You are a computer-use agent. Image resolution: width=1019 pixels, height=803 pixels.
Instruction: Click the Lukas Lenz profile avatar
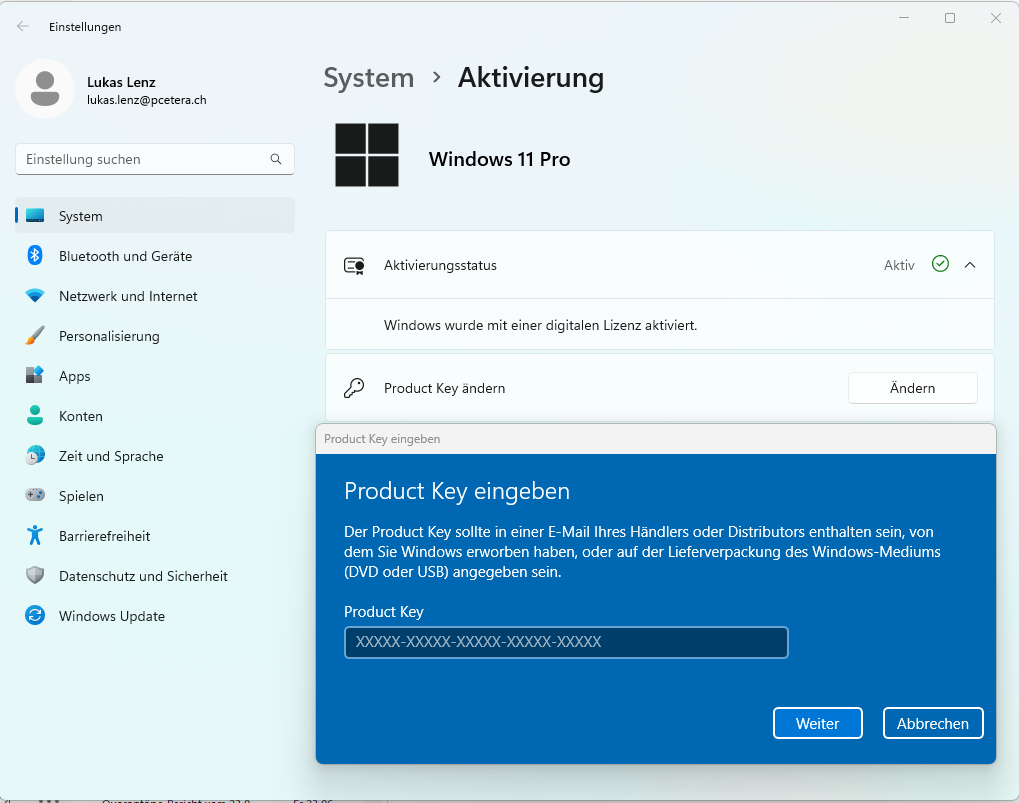coord(44,89)
